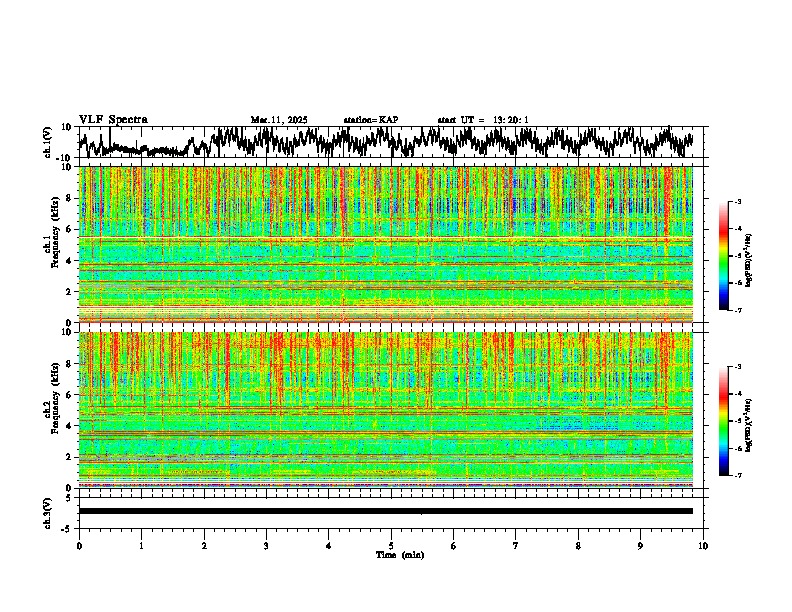Click the "-7" label on ch.2 color scale
792x612 pixels.
pyautogui.click(x=737, y=476)
